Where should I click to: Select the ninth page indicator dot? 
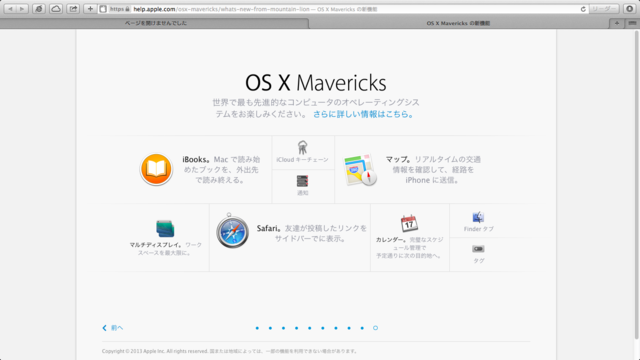click(362, 328)
